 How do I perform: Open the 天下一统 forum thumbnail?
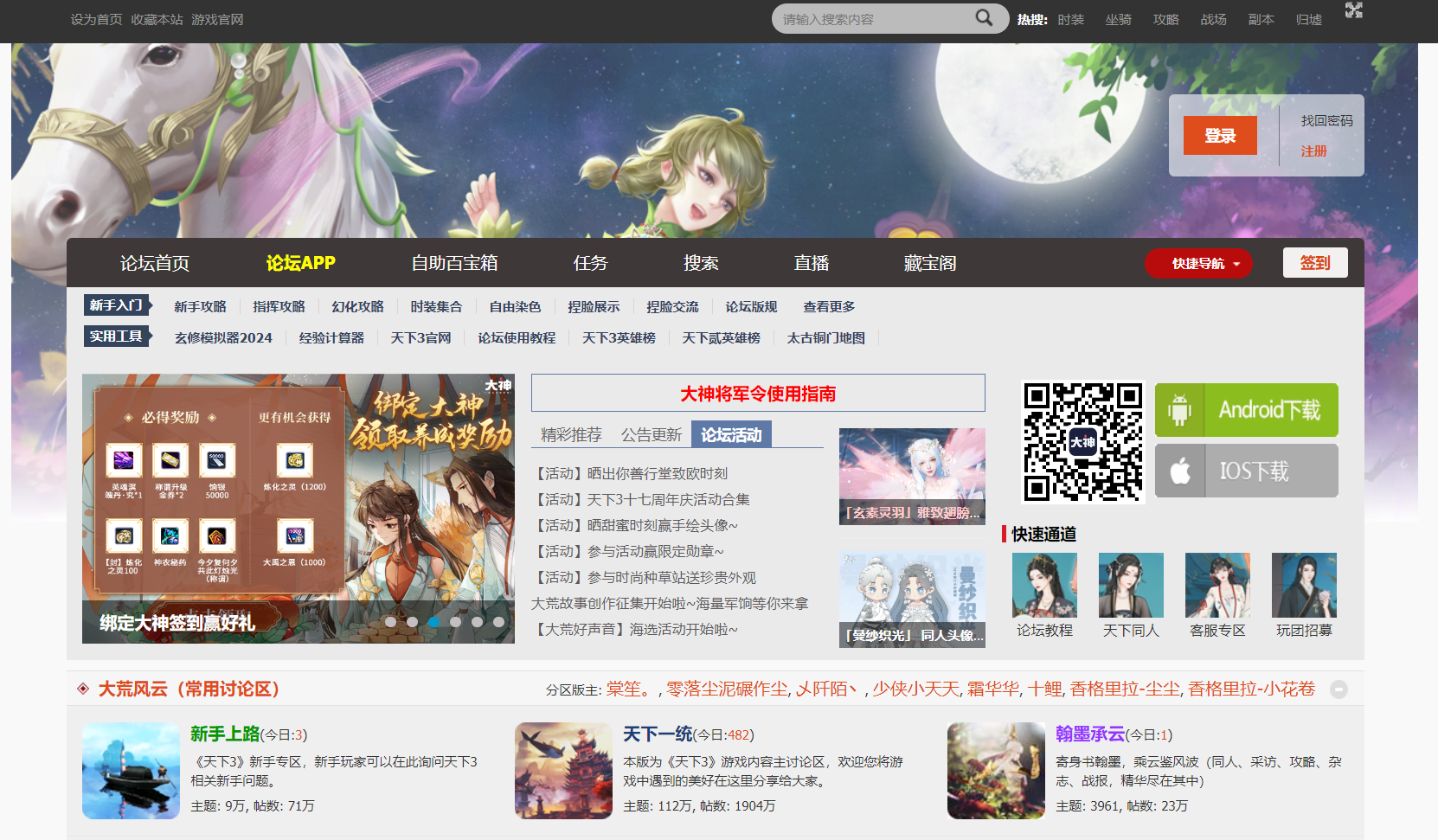click(563, 771)
